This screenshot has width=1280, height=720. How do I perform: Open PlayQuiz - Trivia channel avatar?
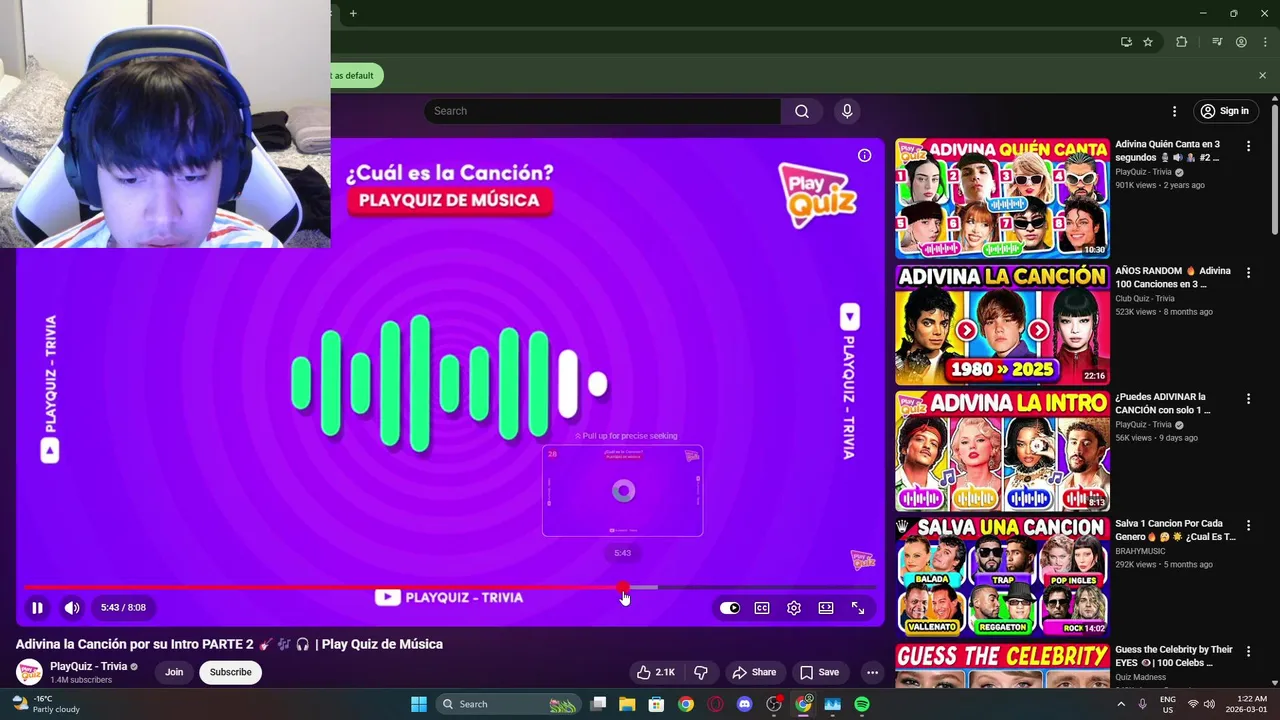[x=30, y=672]
